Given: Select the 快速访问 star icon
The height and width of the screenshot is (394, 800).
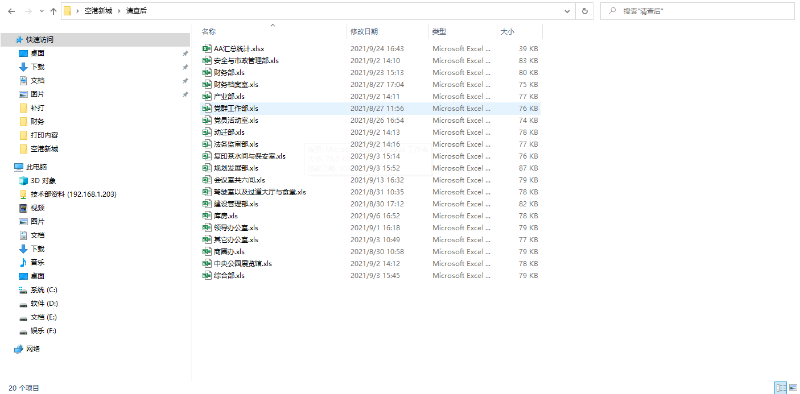Looking at the screenshot, I should pyautogui.click(x=19, y=39).
